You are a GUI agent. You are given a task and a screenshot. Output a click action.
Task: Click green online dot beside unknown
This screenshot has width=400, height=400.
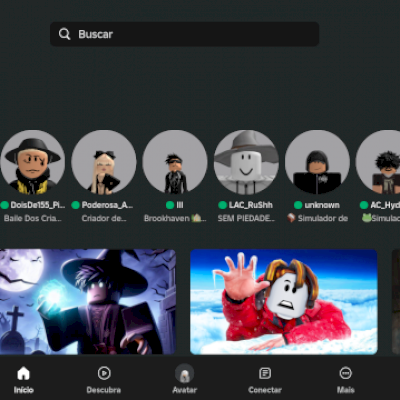(298, 205)
